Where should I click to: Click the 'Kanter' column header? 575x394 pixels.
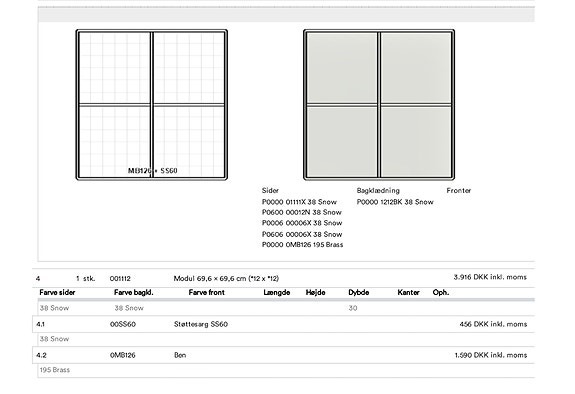[409, 292]
